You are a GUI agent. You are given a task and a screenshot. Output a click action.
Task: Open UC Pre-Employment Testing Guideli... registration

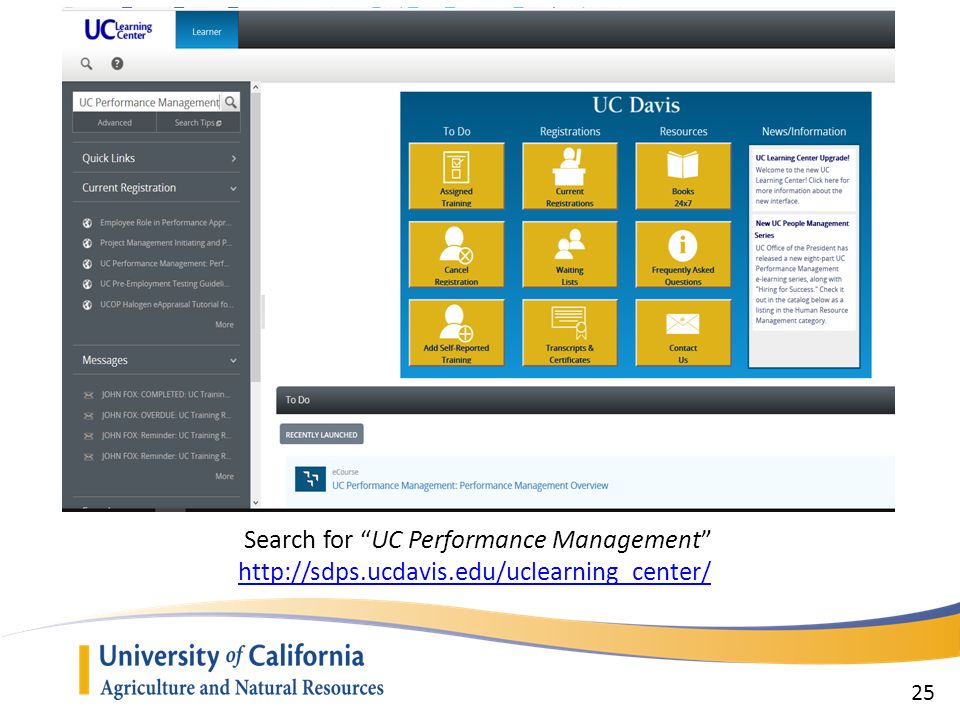pyautogui.click(x=165, y=284)
